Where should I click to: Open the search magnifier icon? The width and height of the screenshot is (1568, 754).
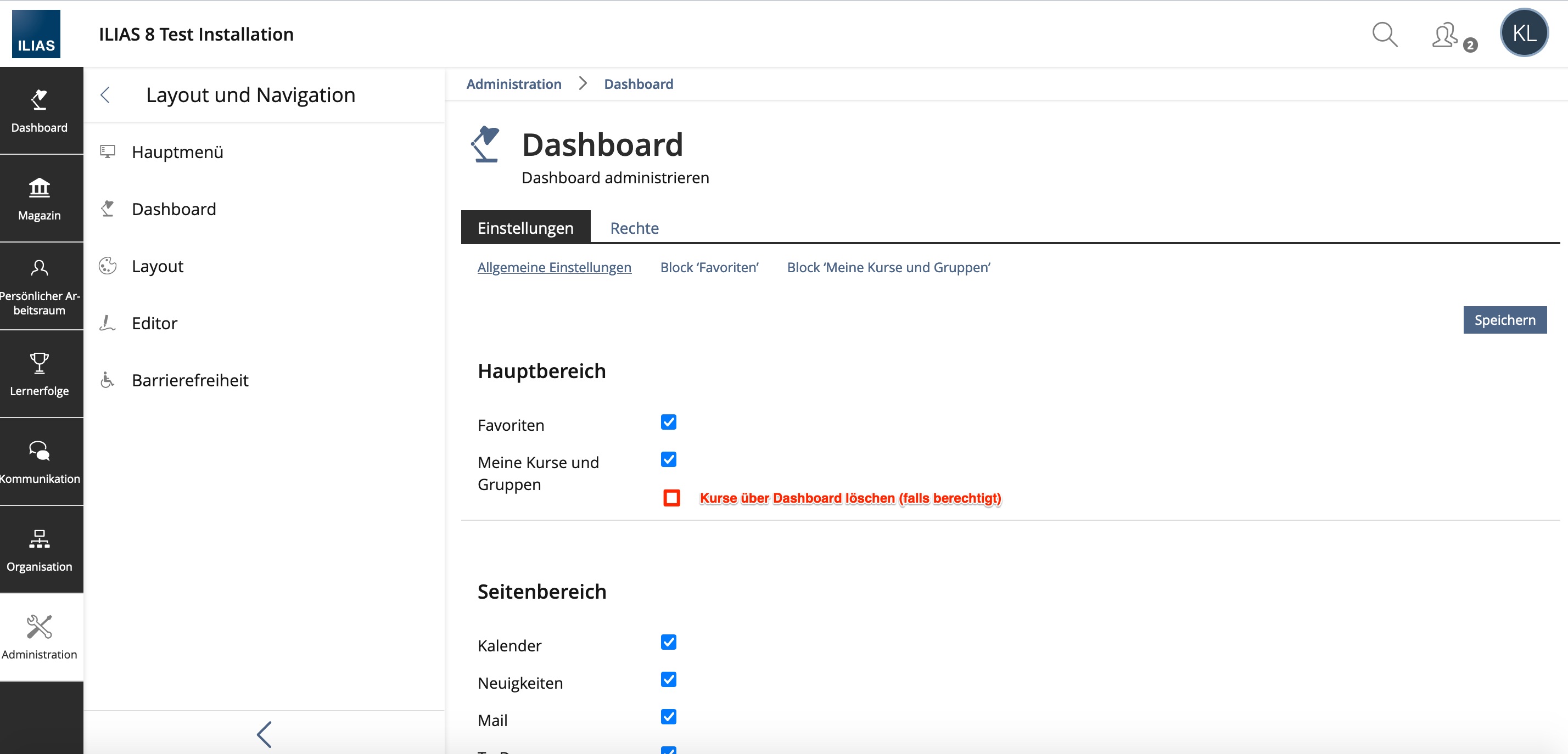tap(1384, 35)
